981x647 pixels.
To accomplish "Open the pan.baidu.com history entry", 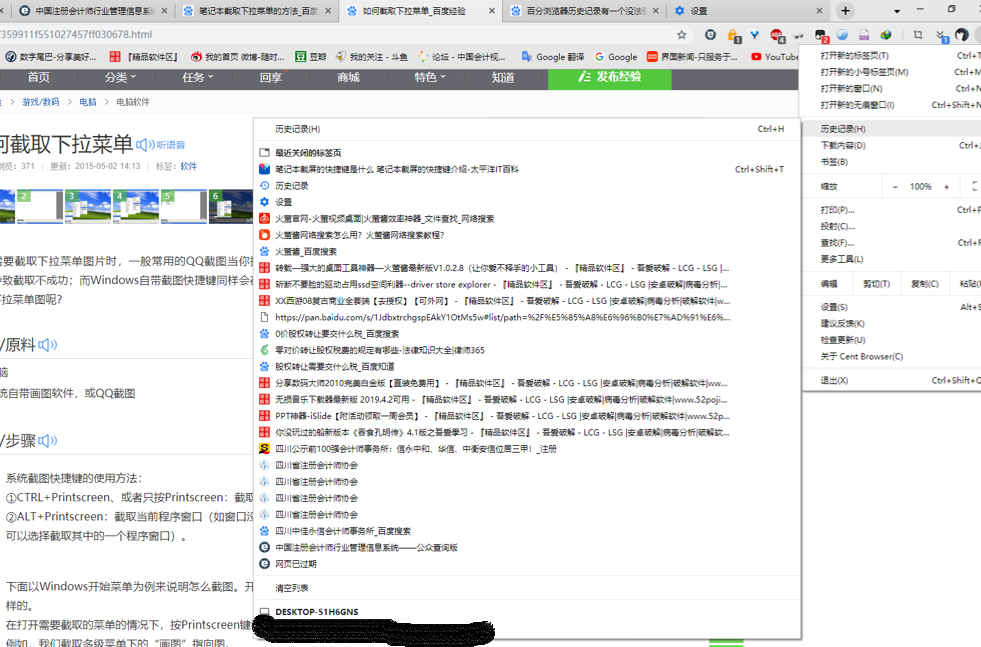I will pyautogui.click(x=527, y=317).
